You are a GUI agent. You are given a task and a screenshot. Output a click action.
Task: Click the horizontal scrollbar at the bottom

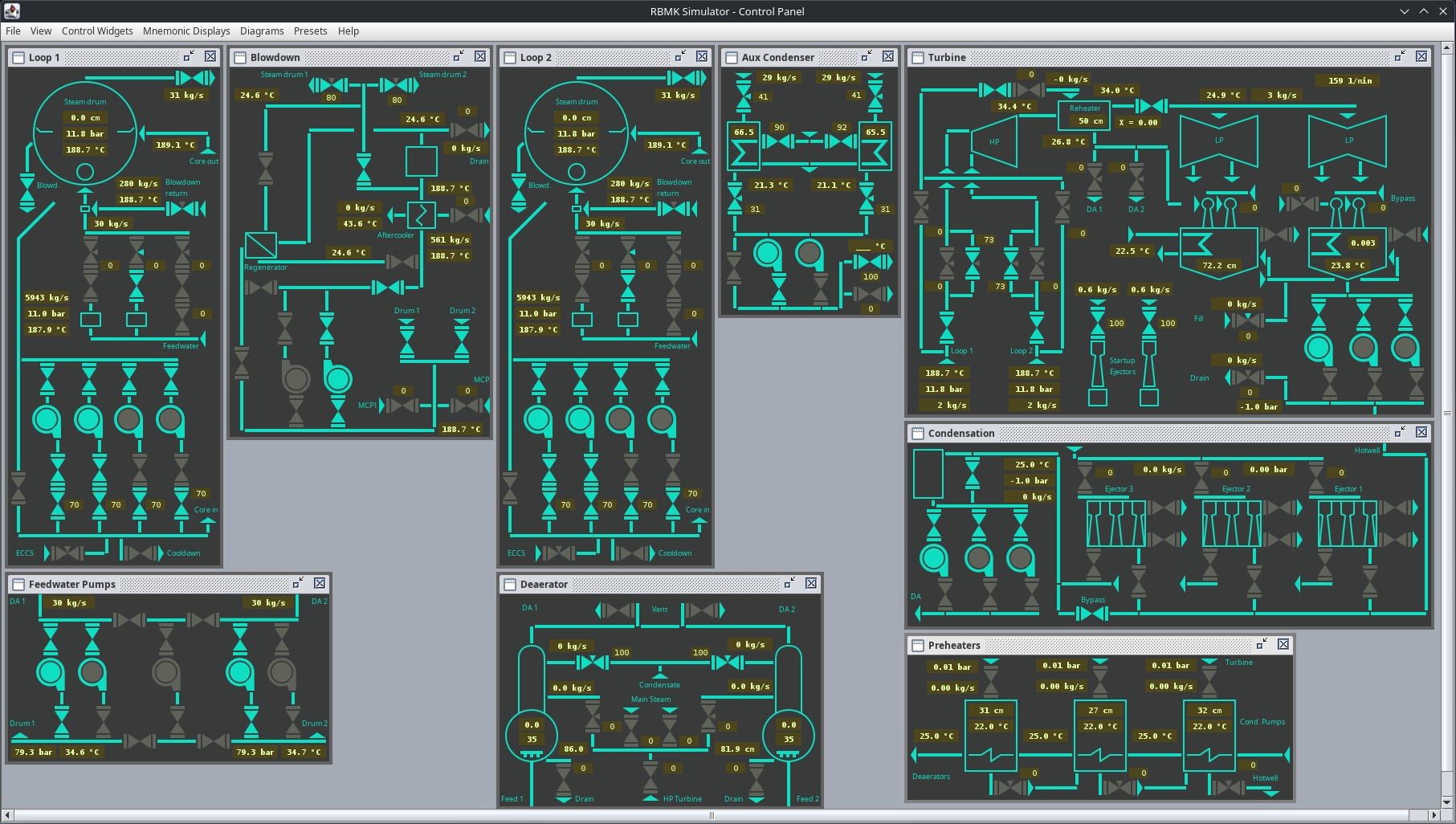pyautogui.click(x=711, y=815)
